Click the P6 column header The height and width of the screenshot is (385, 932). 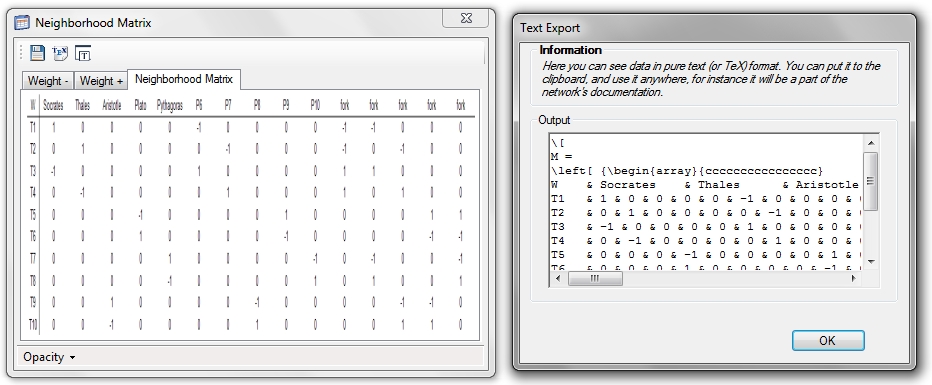(199, 105)
